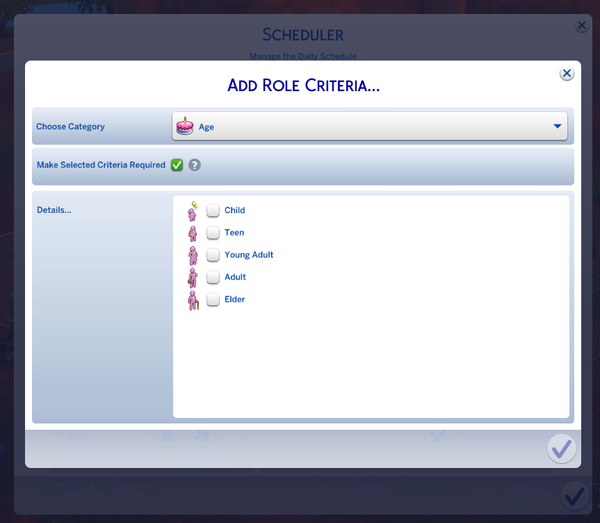600x523 pixels.
Task: Click the dropdown arrow beside Age
Action: click(557, 127)
